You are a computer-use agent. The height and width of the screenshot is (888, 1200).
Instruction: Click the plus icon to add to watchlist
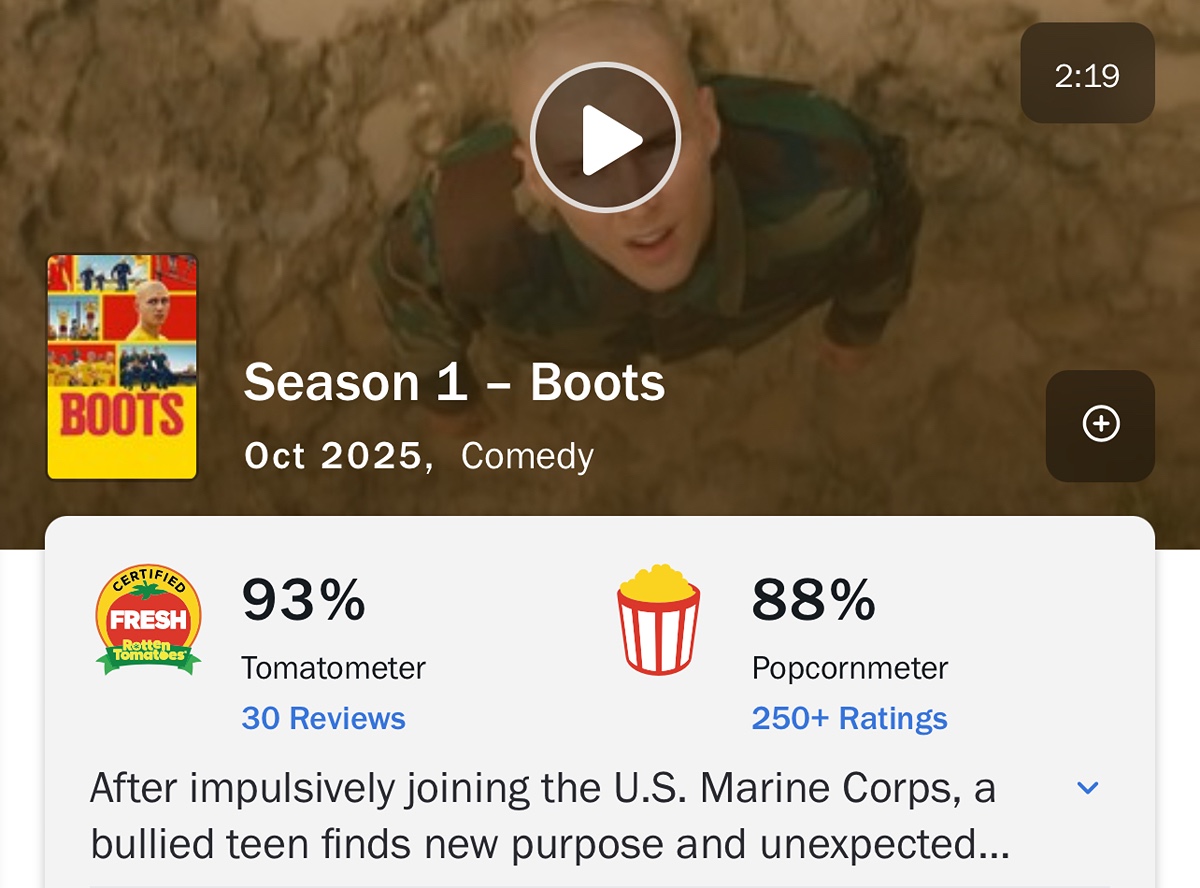[x=1100, y=425]
